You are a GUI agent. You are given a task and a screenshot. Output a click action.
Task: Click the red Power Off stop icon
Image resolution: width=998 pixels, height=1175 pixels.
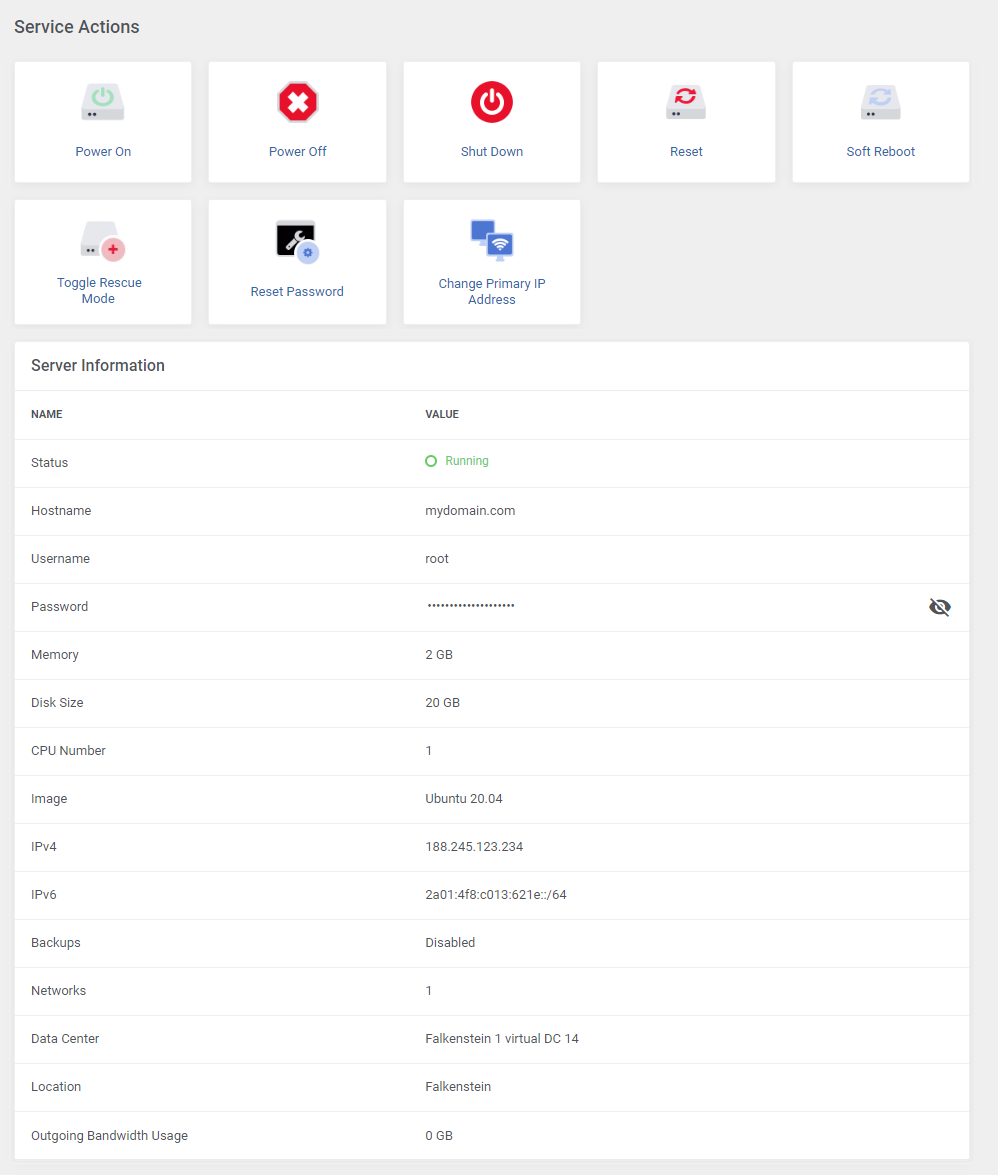297,102
